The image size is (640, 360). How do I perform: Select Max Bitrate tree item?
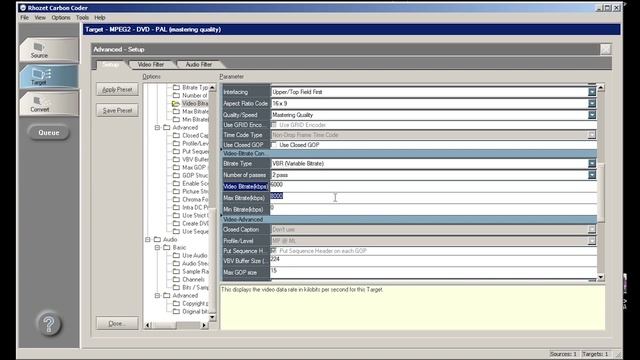coord(195,111)
